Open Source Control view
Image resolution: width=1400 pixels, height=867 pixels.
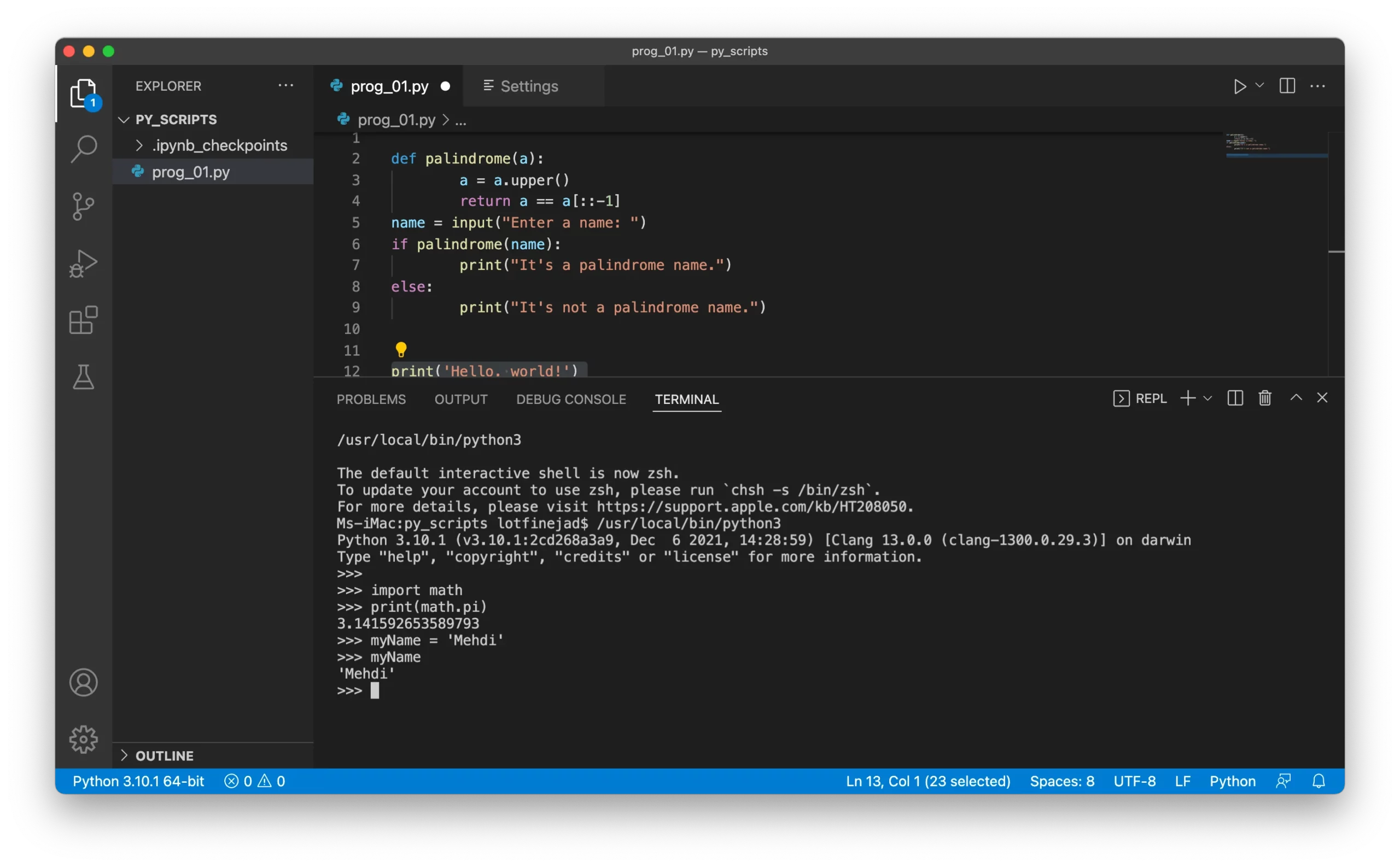point(84,207)
